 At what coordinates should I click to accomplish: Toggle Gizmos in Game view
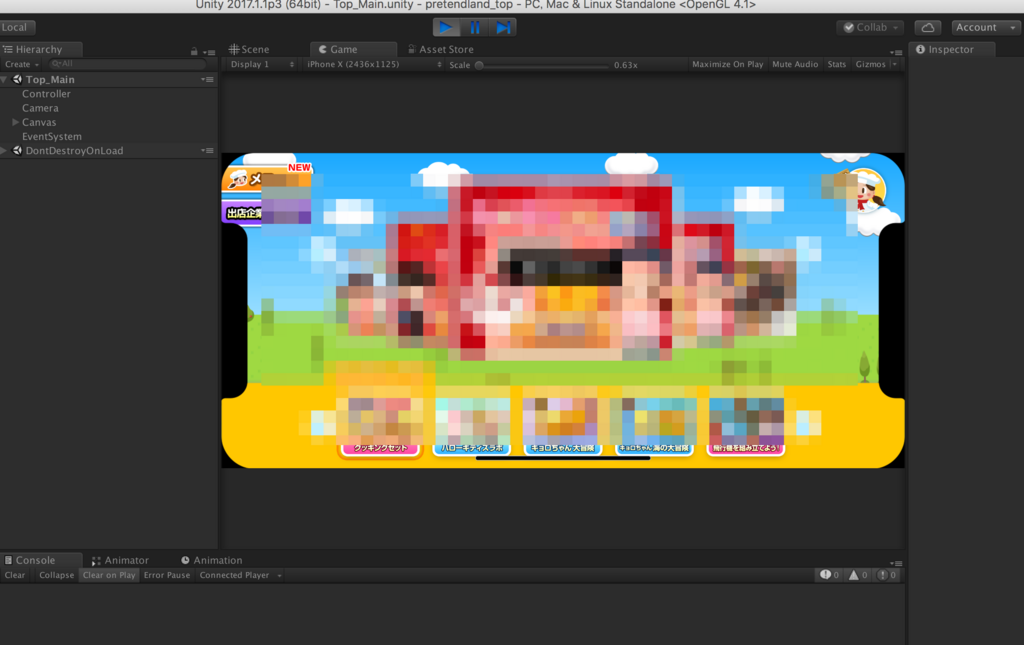click(x=871, y=65)
